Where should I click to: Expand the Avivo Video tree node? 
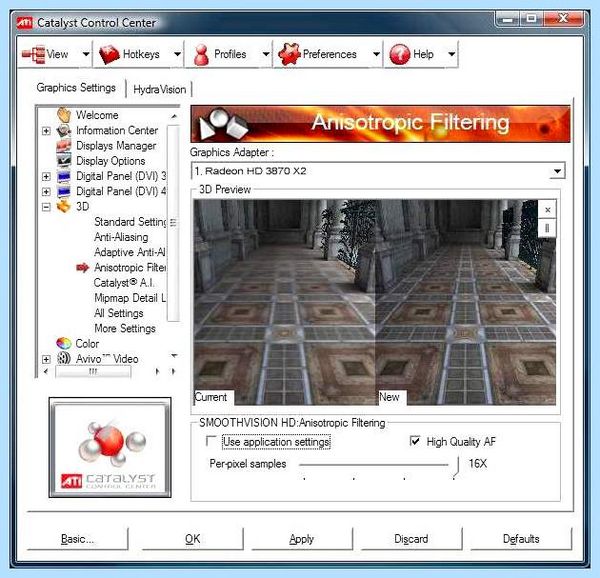coord(46,359)
